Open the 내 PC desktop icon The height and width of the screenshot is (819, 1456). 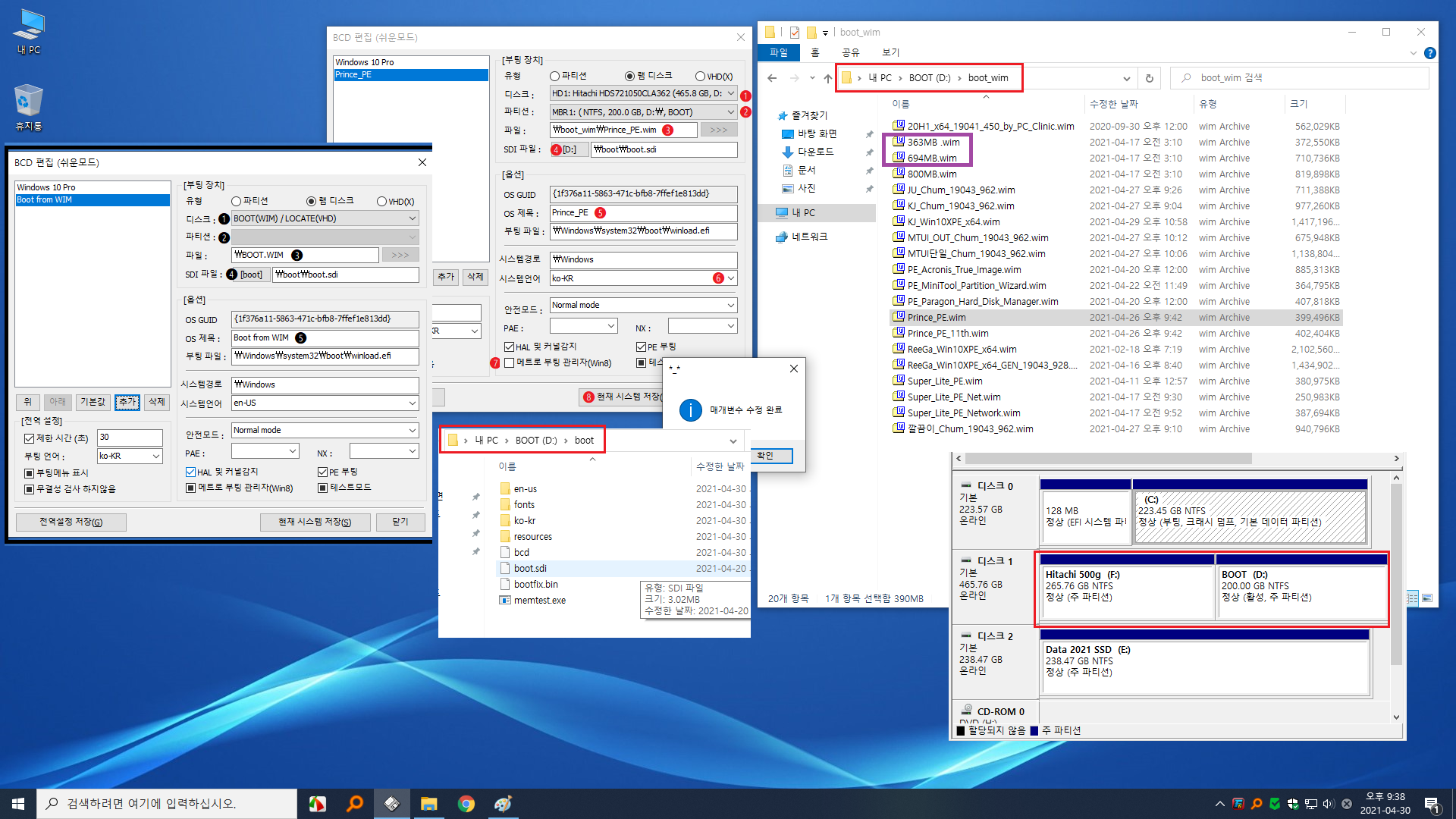[x=29, y=31]
